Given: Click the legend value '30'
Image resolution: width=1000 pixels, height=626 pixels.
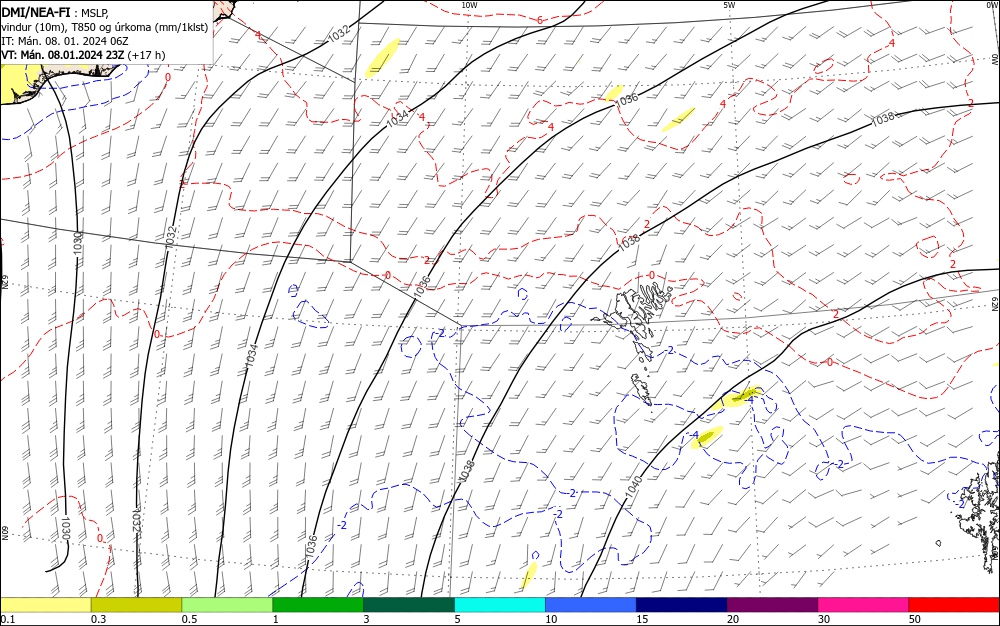Looking at the screenshot, I should pos(824,619).
